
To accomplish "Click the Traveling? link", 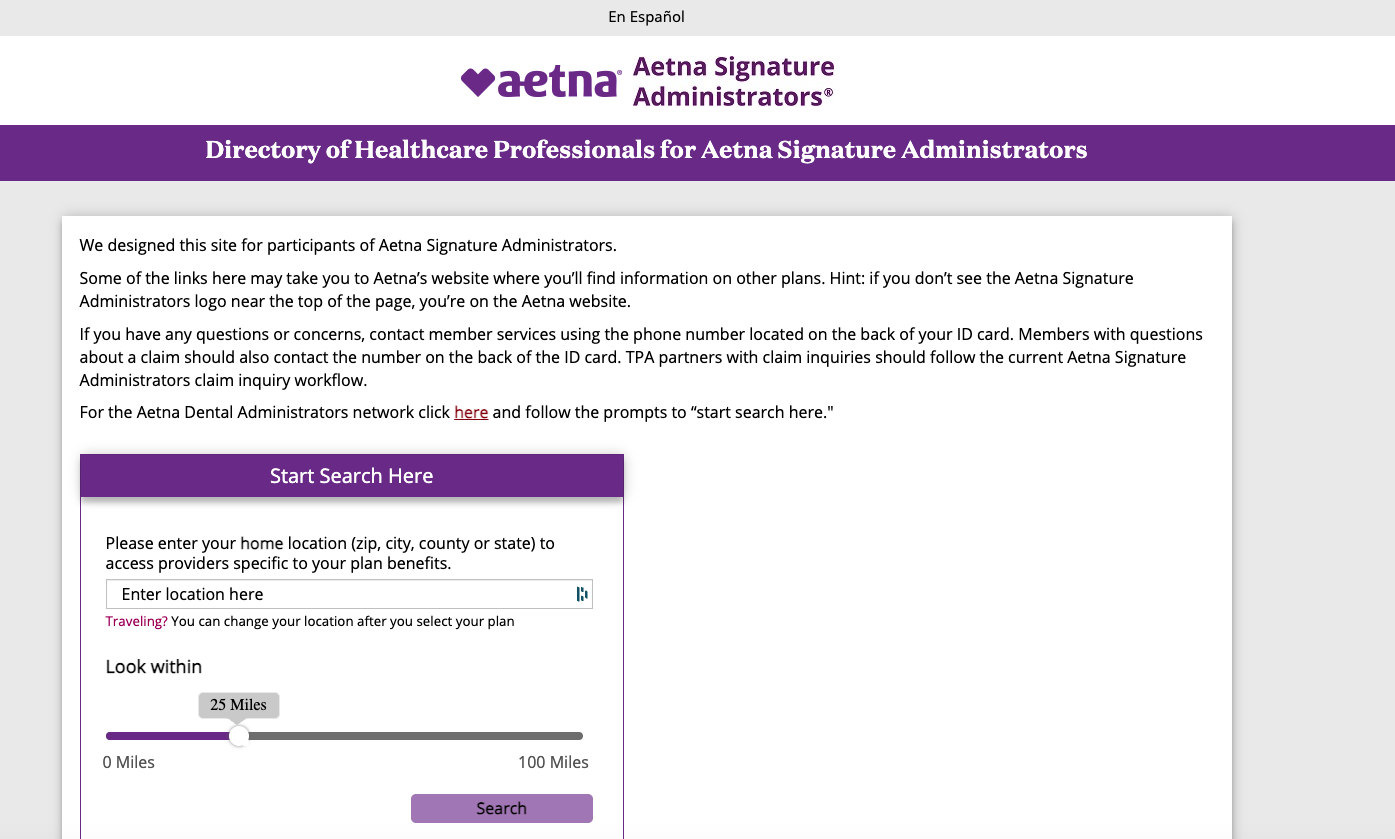I will tap(135, 621).
